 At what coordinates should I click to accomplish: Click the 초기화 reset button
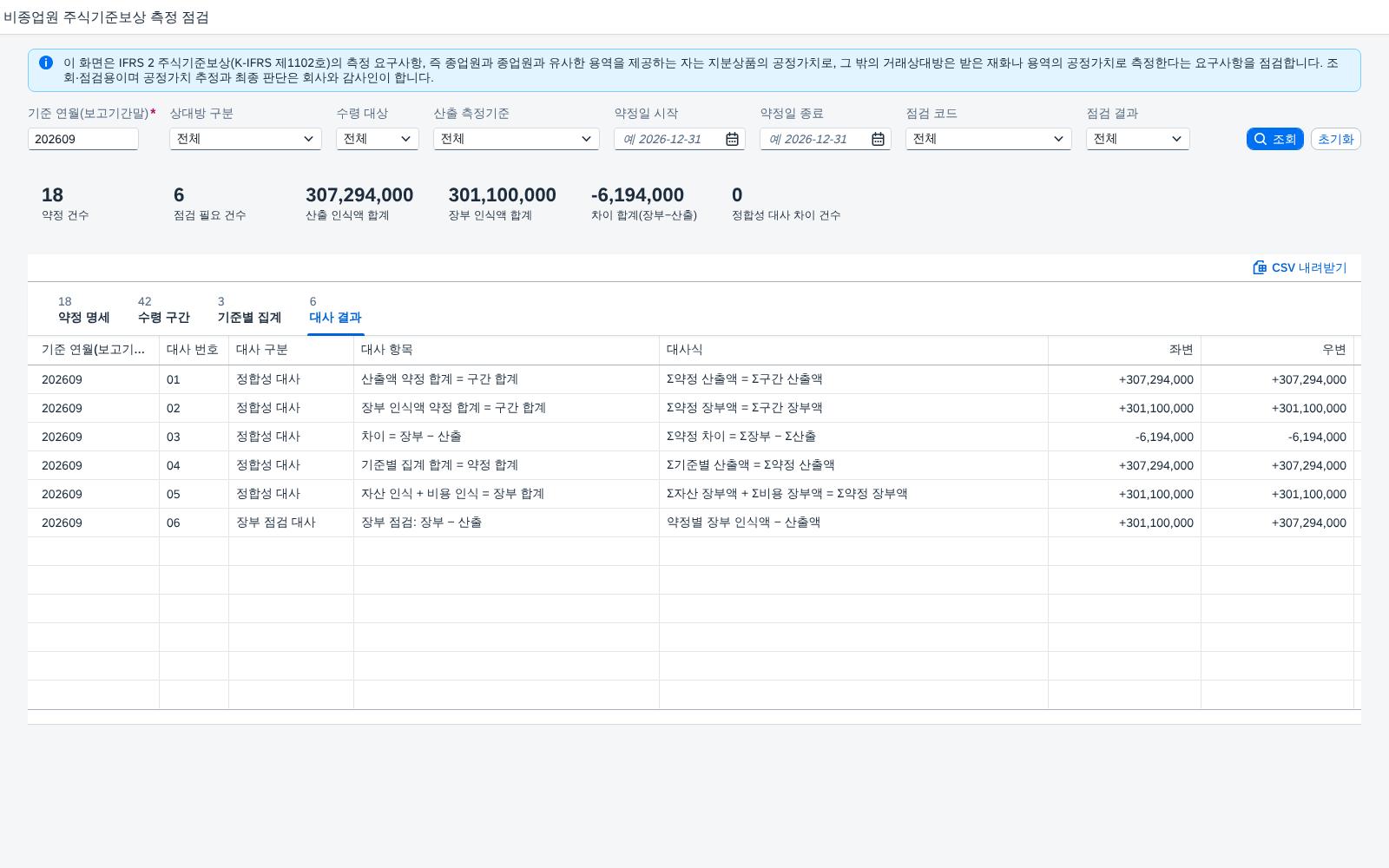click(x=1335, y=139)
